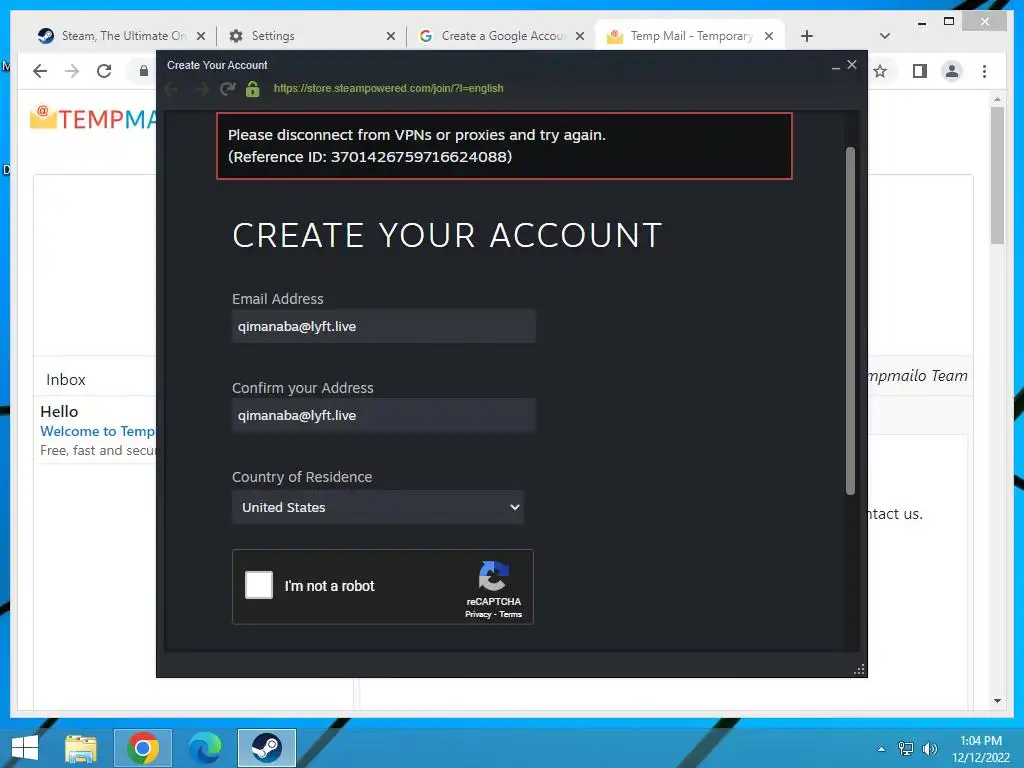Close the Google Account tab

580,36
